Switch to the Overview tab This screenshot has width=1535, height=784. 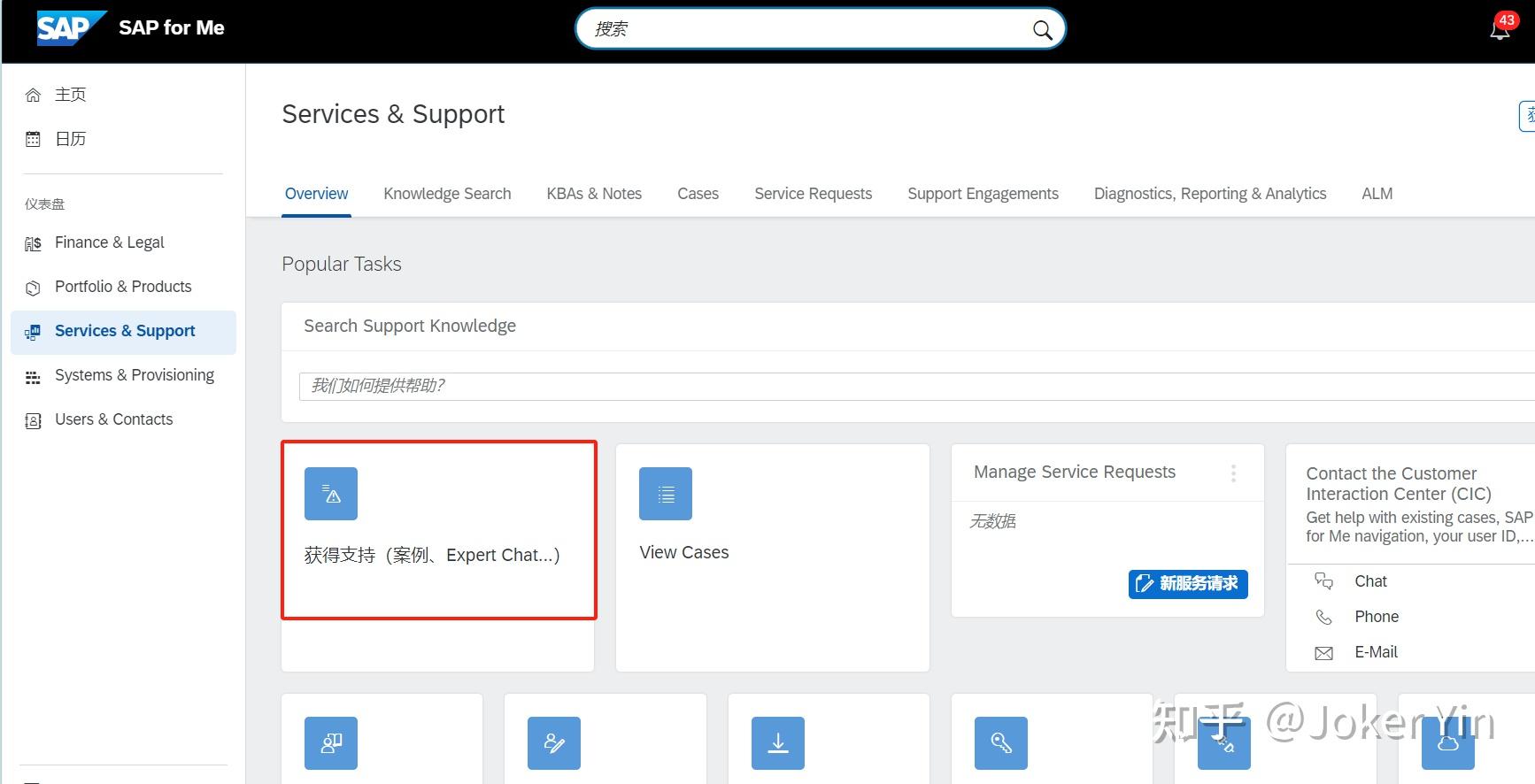pos(316,194)
